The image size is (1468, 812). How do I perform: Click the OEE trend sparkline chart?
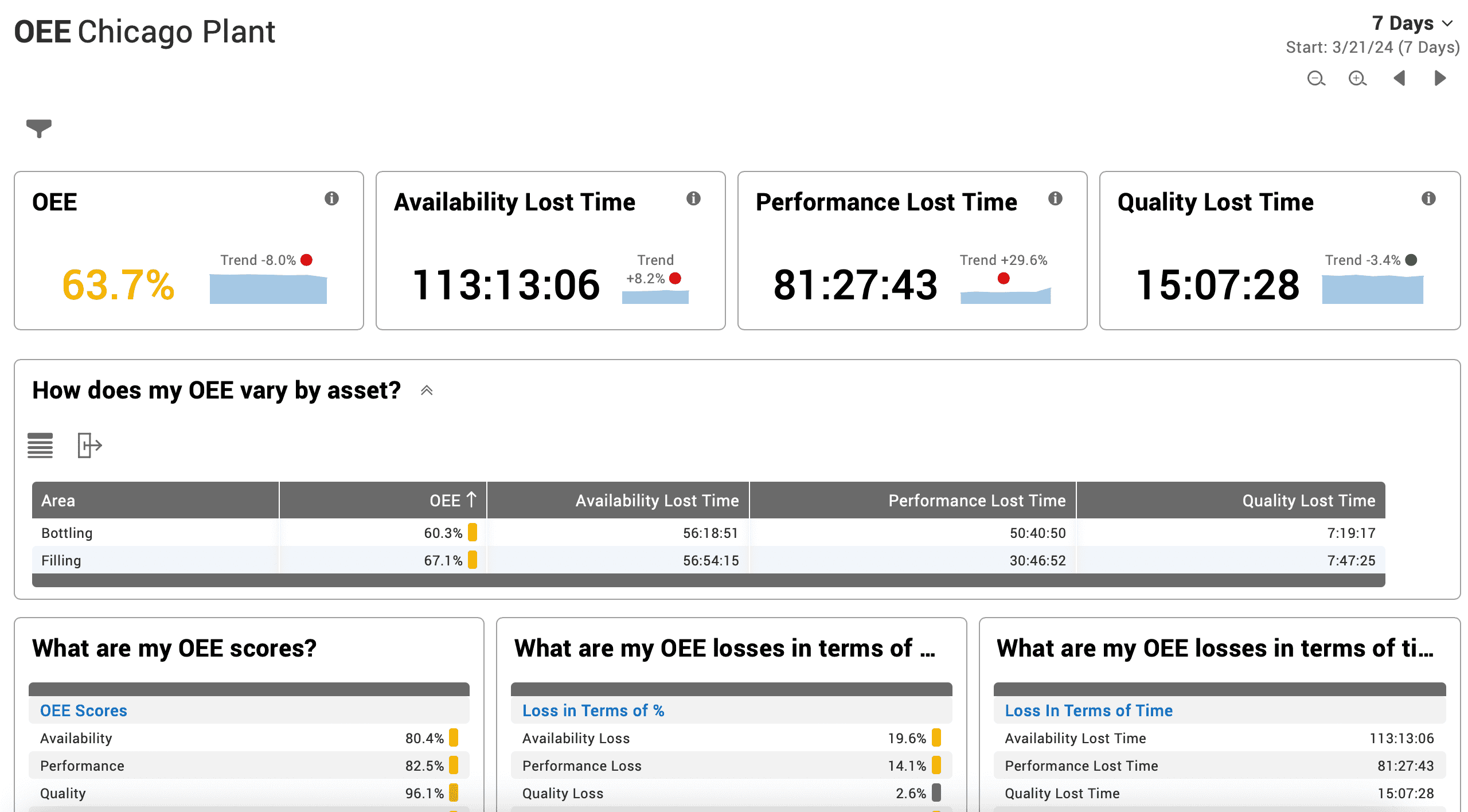tap(268, 289)
